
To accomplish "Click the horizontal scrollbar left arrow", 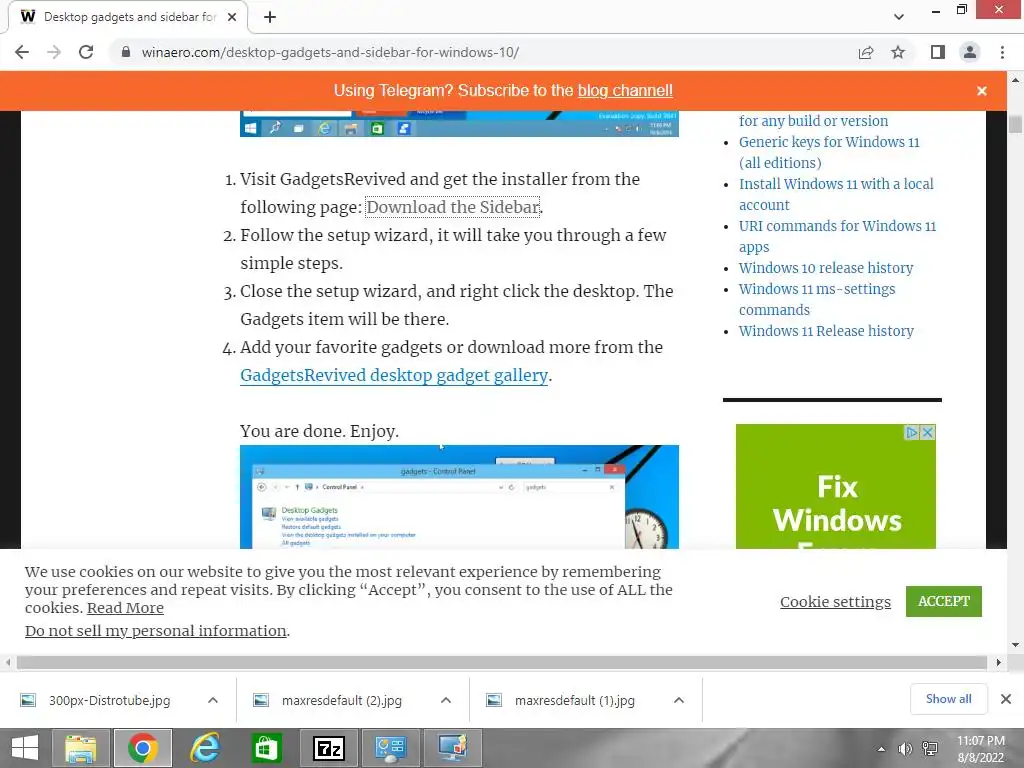I will click(x=8, y=662).
